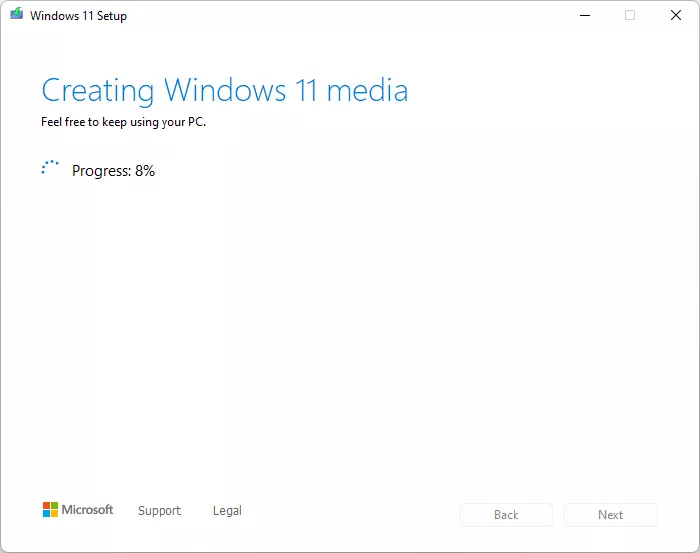Click "Feel free to keep using your PC." text
The image size is (700, 553).
coord(124,122)
